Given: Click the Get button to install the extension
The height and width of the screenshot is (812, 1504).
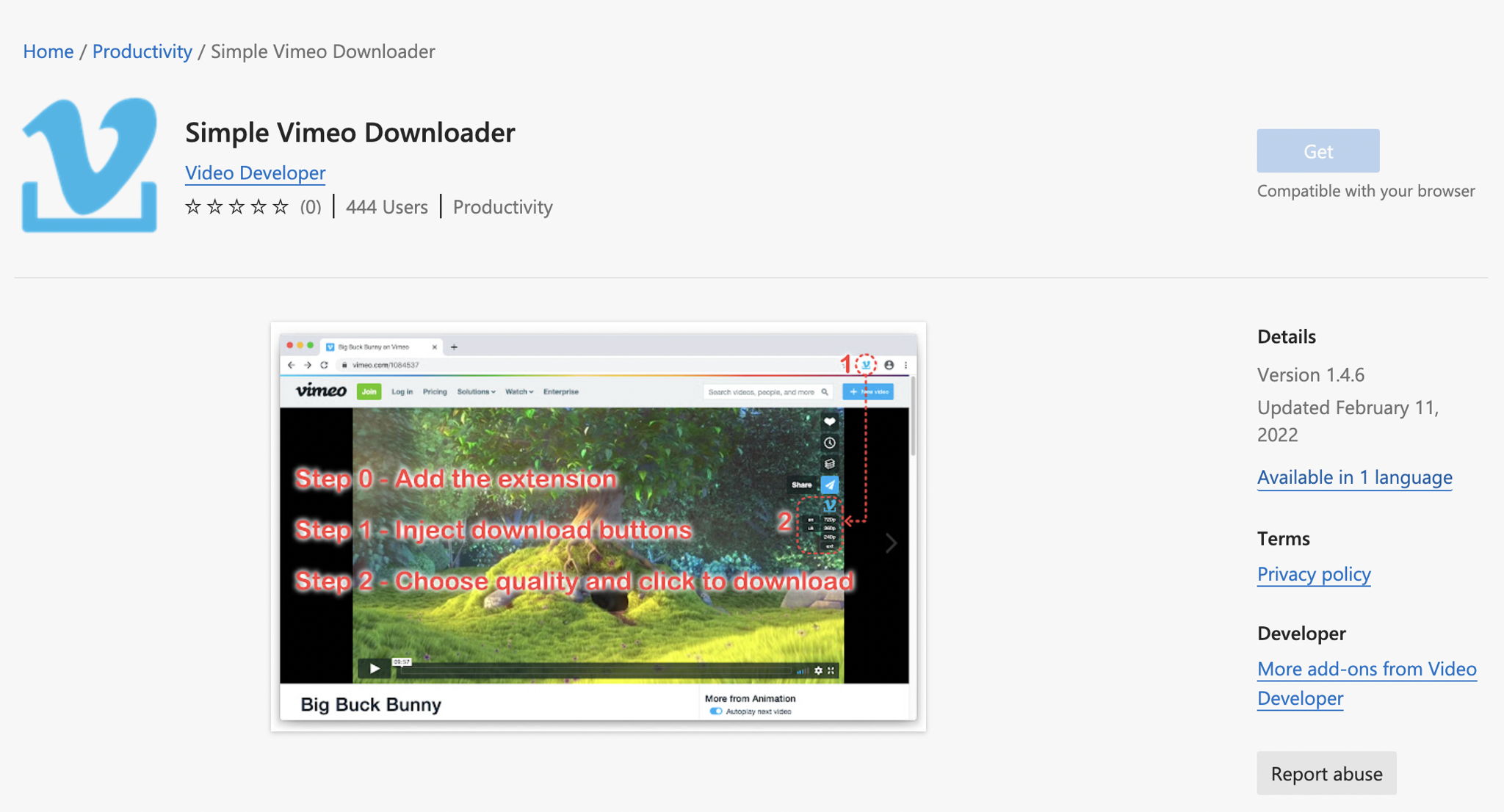Looking at the screenshot, I should [x=1318, y=151].
